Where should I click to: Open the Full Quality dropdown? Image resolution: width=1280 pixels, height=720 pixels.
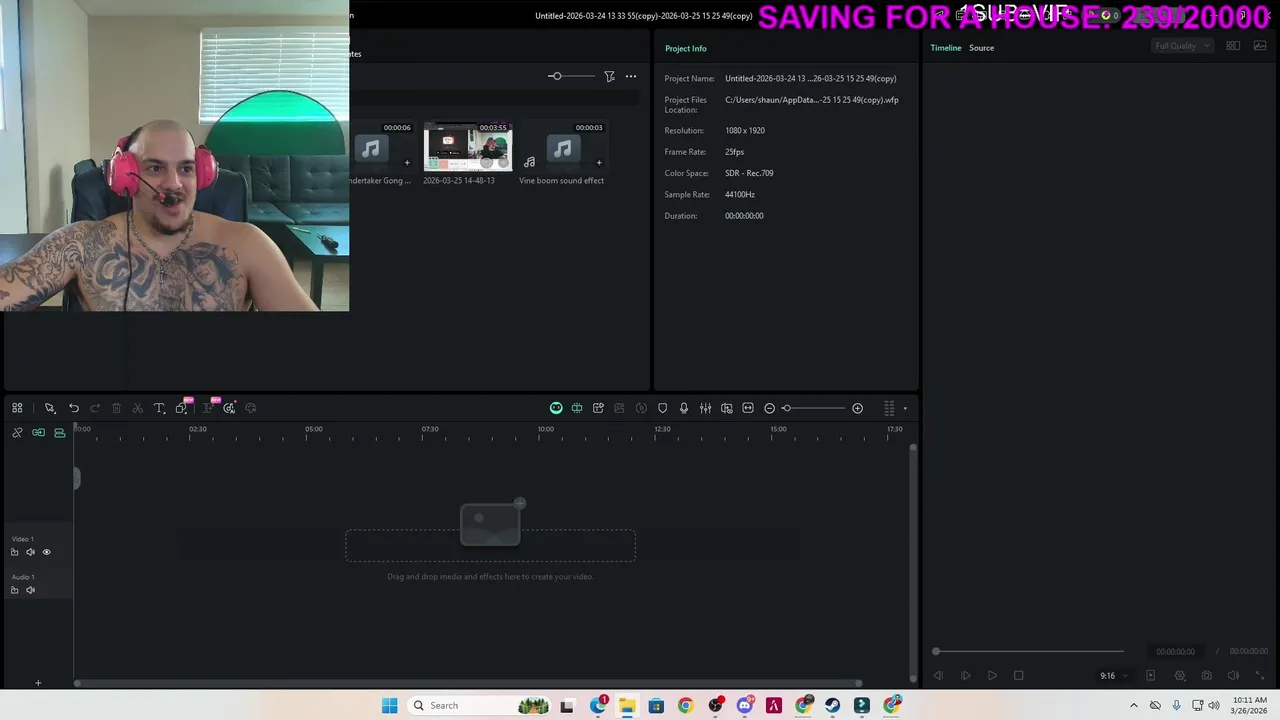(1182, 46)
